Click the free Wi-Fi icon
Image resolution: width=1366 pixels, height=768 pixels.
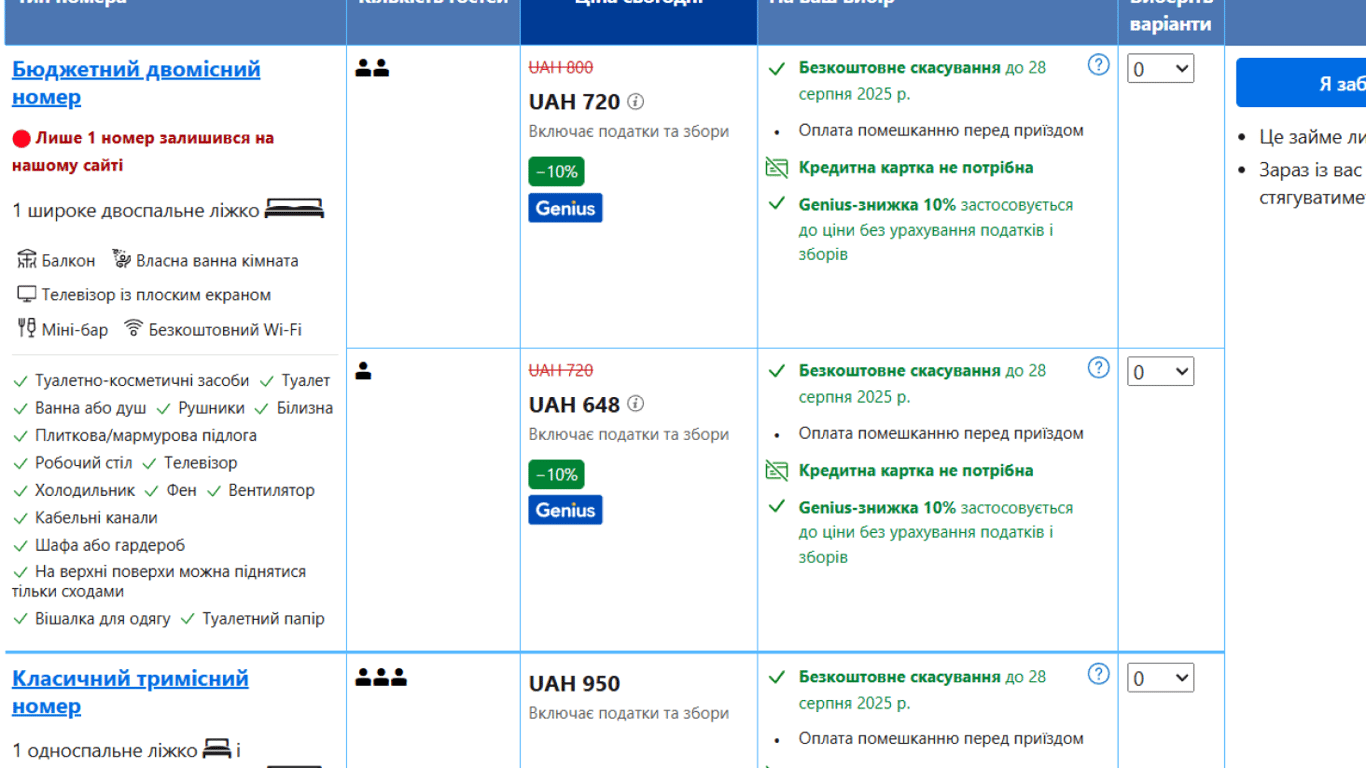click(x=133, y=328)
